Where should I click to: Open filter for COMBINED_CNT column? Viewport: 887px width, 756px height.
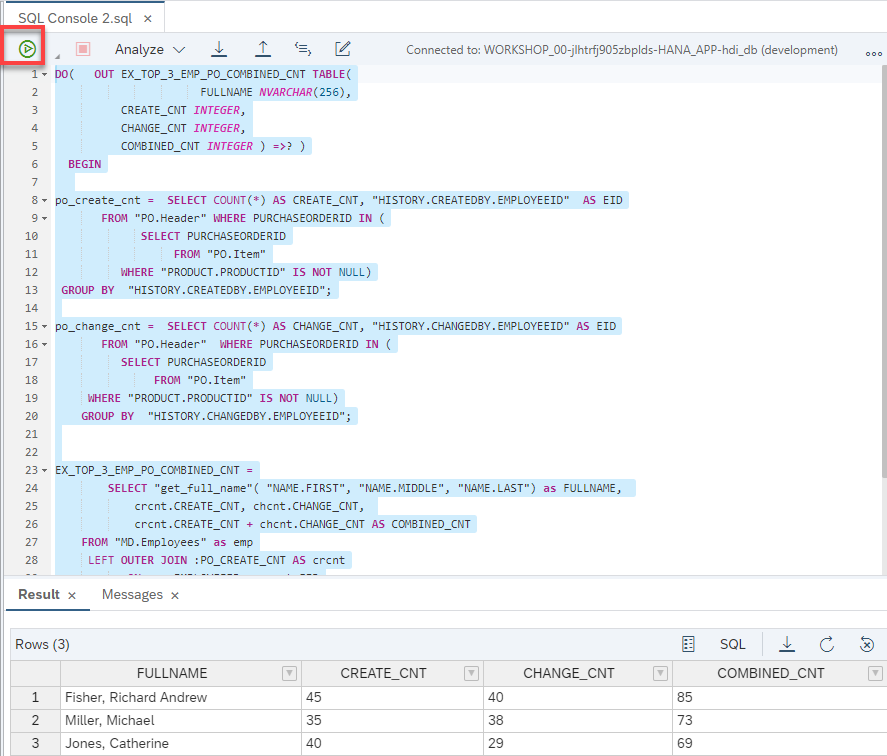[x=875, y=673]
